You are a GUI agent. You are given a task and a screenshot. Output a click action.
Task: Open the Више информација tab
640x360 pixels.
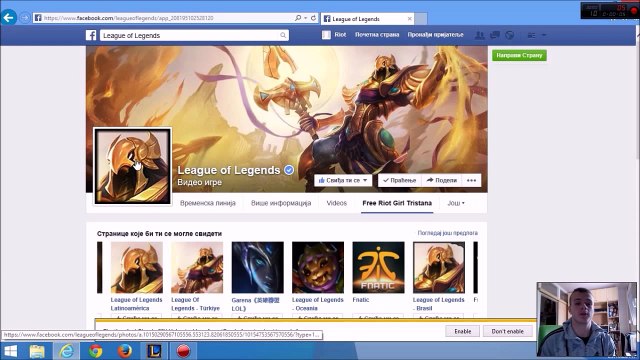tap(281, 203)
